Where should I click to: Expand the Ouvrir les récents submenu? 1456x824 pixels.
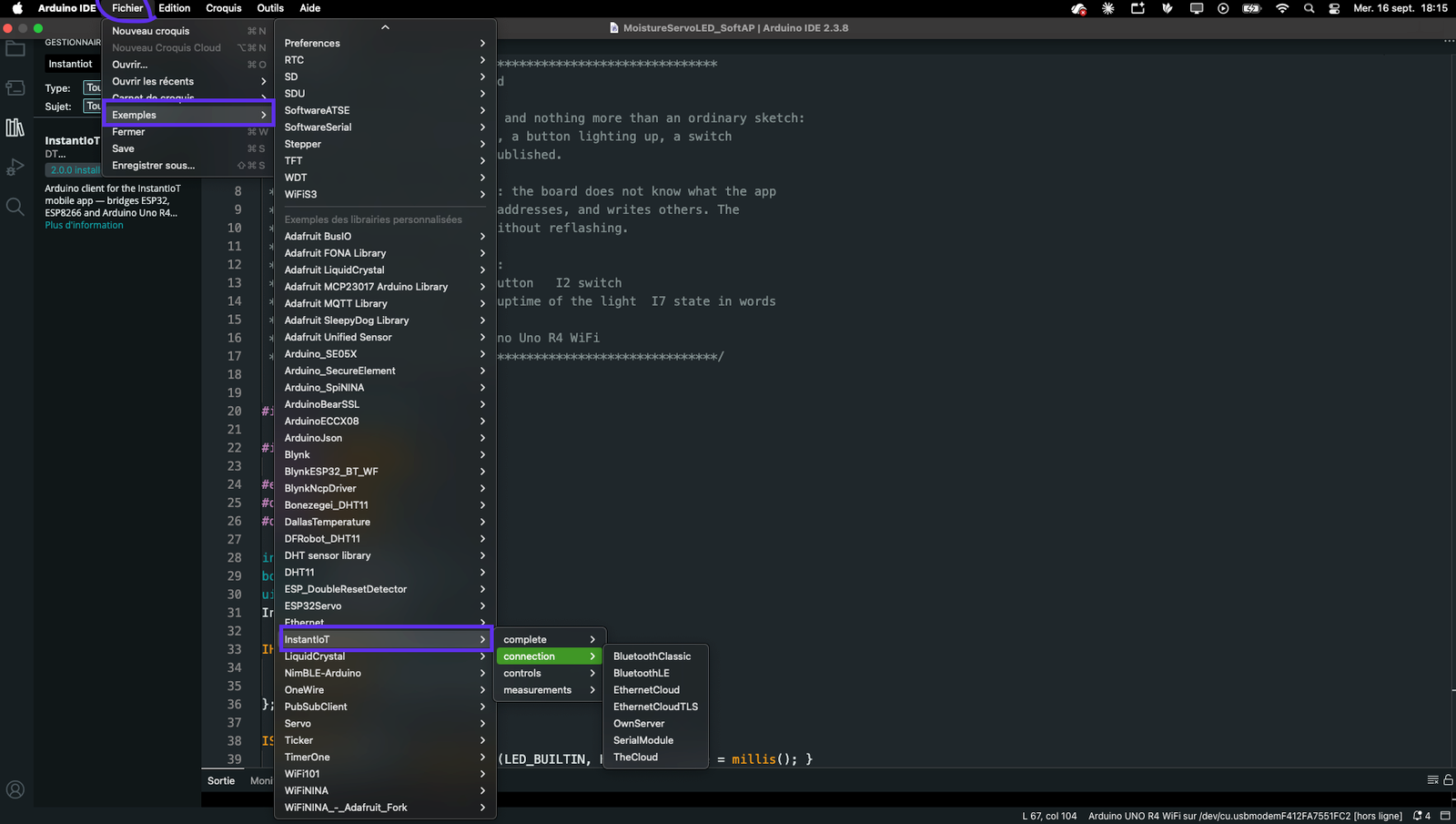pyautogui.click(x=188, y=81)
